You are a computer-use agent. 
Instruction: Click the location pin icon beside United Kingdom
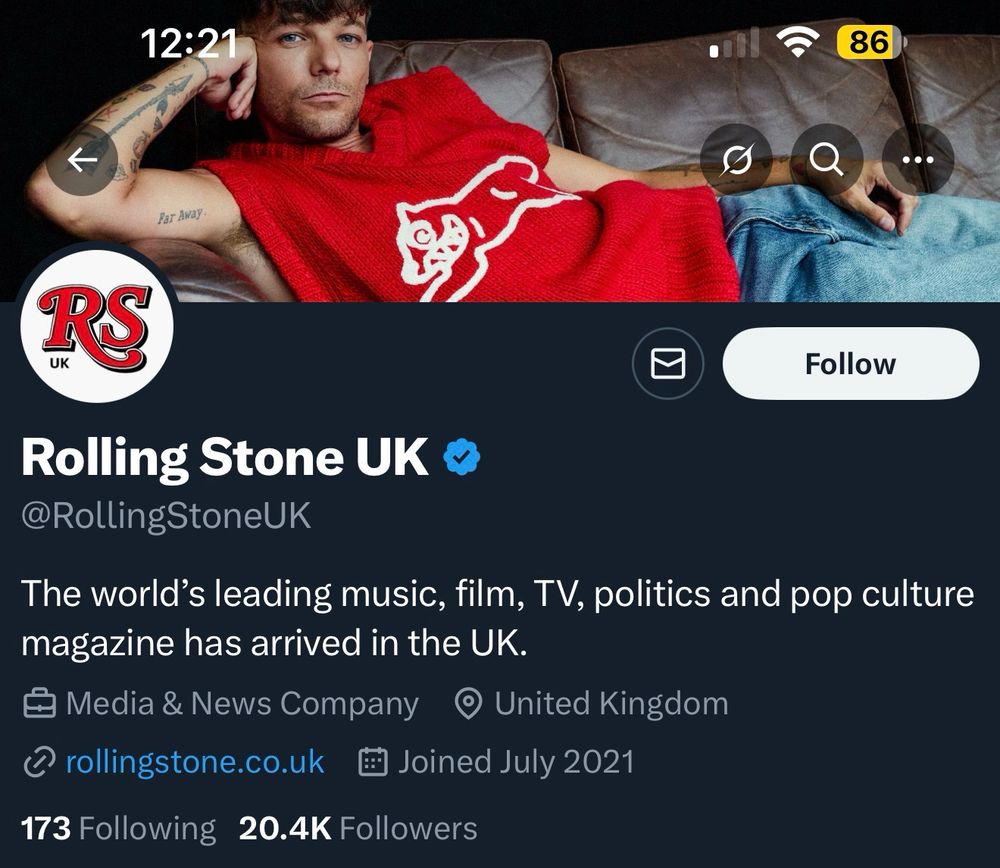pyautogui.click(x=468, y=704)
